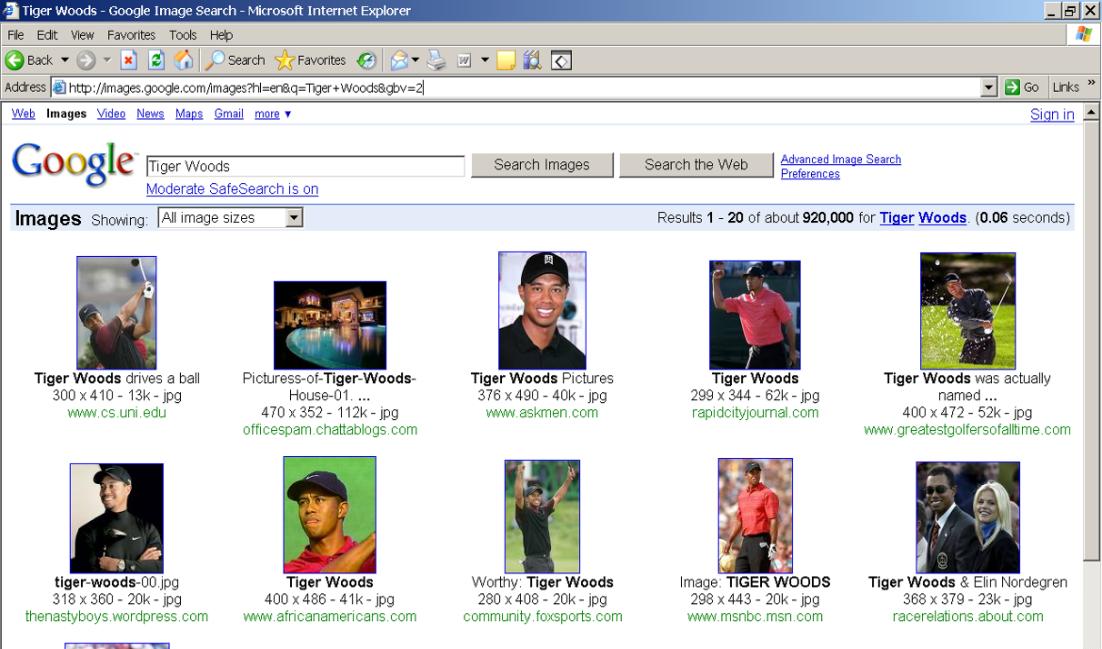Screen dimensions: 1102x649
Task: Click the Stop loading icon
Action: (x=128, y=60)
